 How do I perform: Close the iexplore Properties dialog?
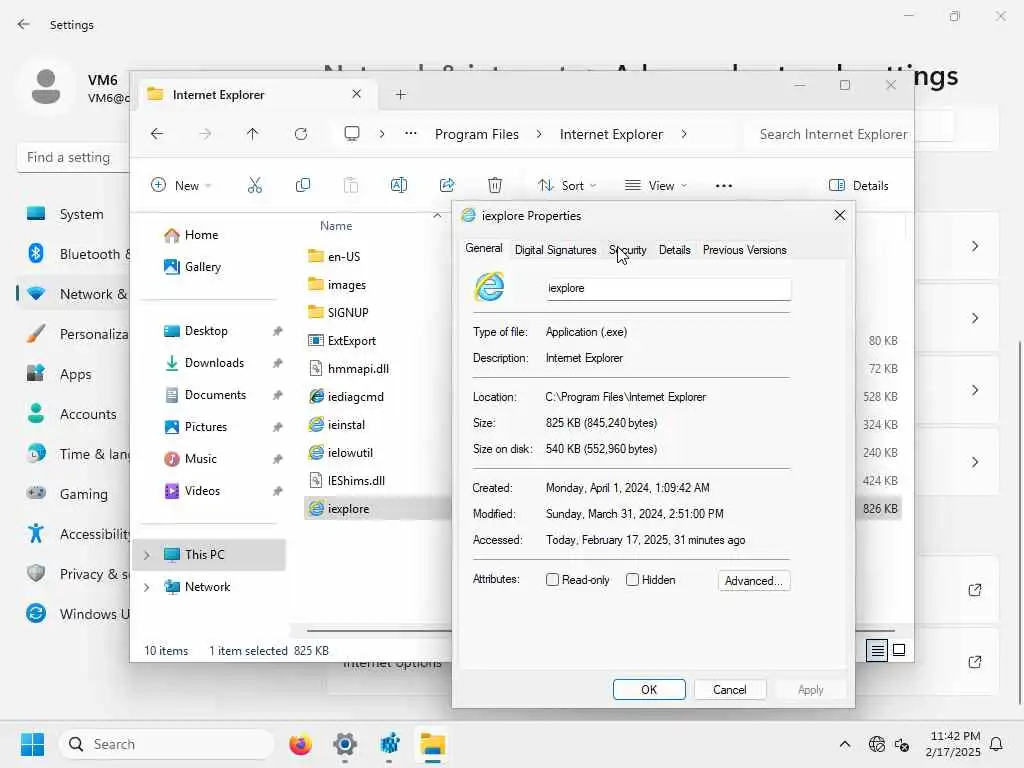(840, 216)
